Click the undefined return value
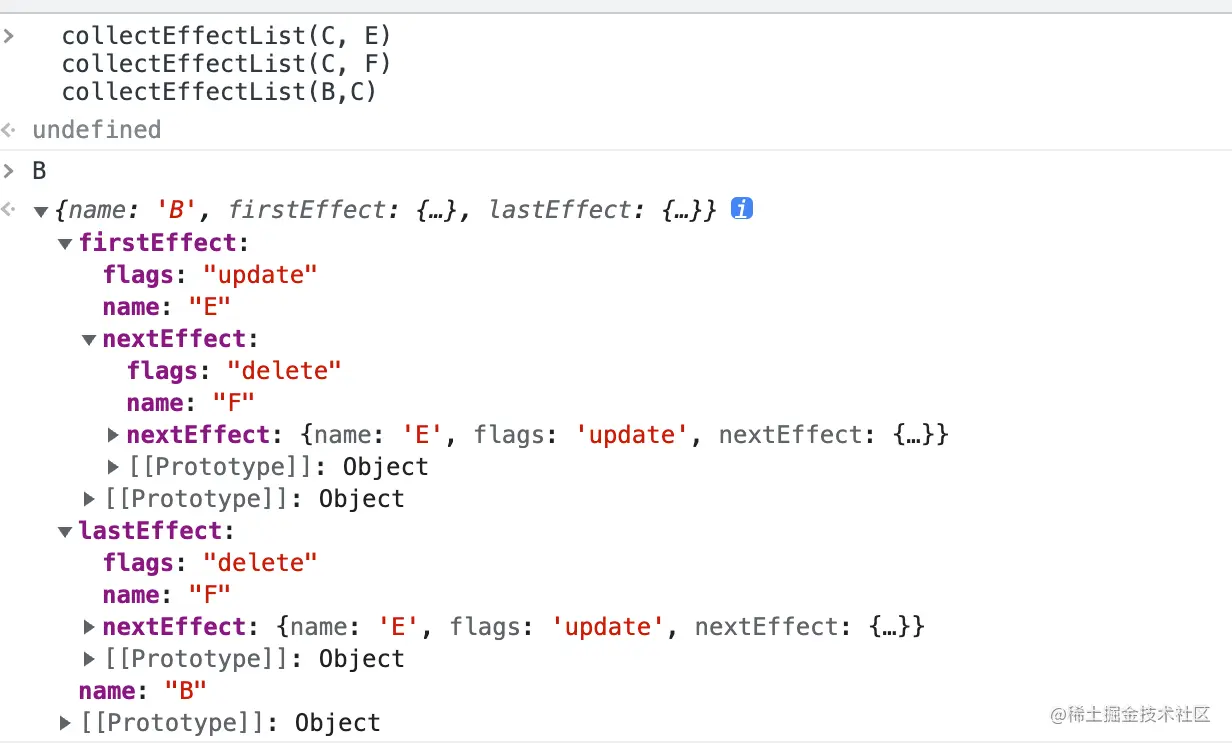1232x746 pixels. point(96,130)
